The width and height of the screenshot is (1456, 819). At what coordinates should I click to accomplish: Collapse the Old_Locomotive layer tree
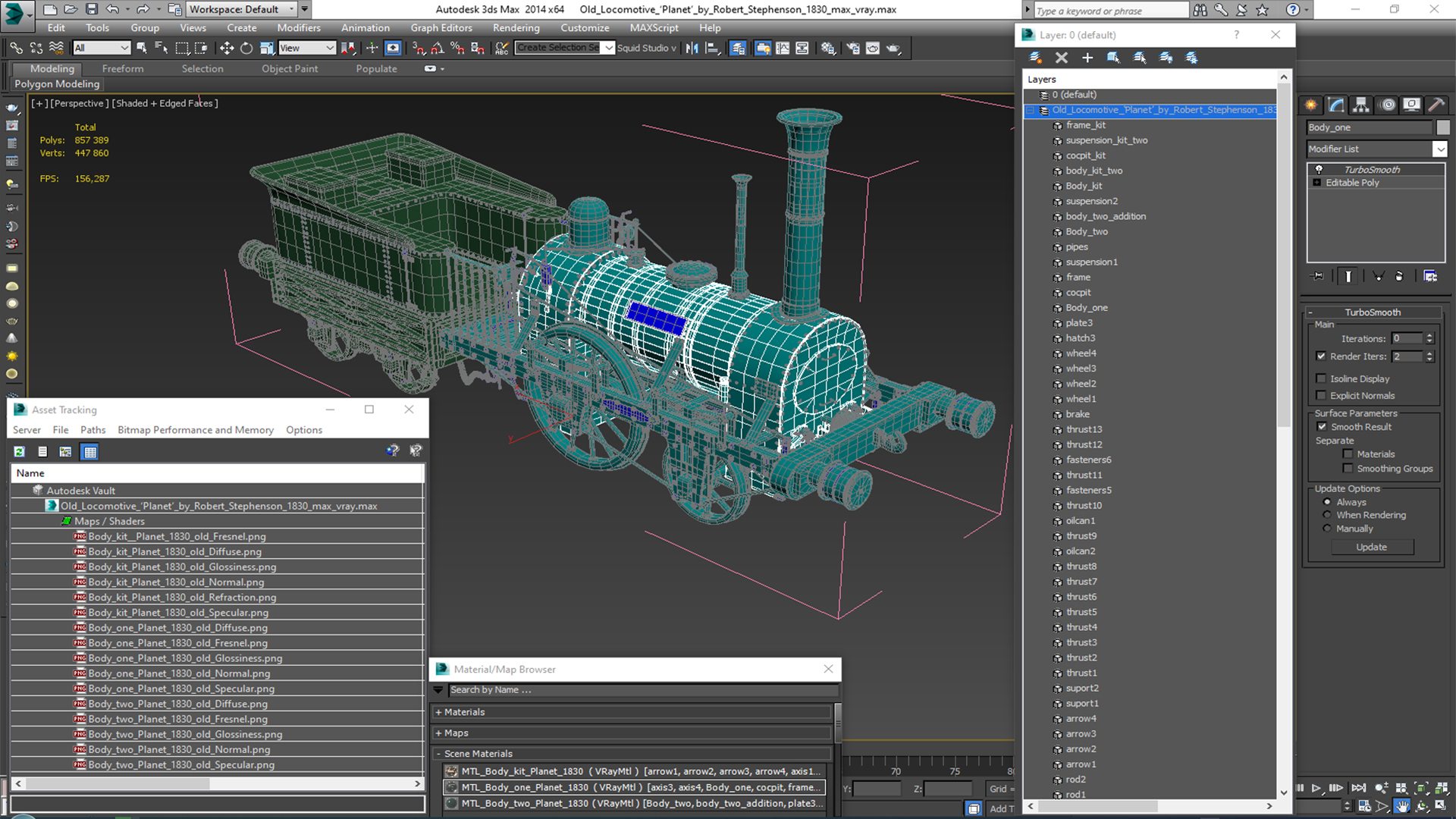[1030, 110]
